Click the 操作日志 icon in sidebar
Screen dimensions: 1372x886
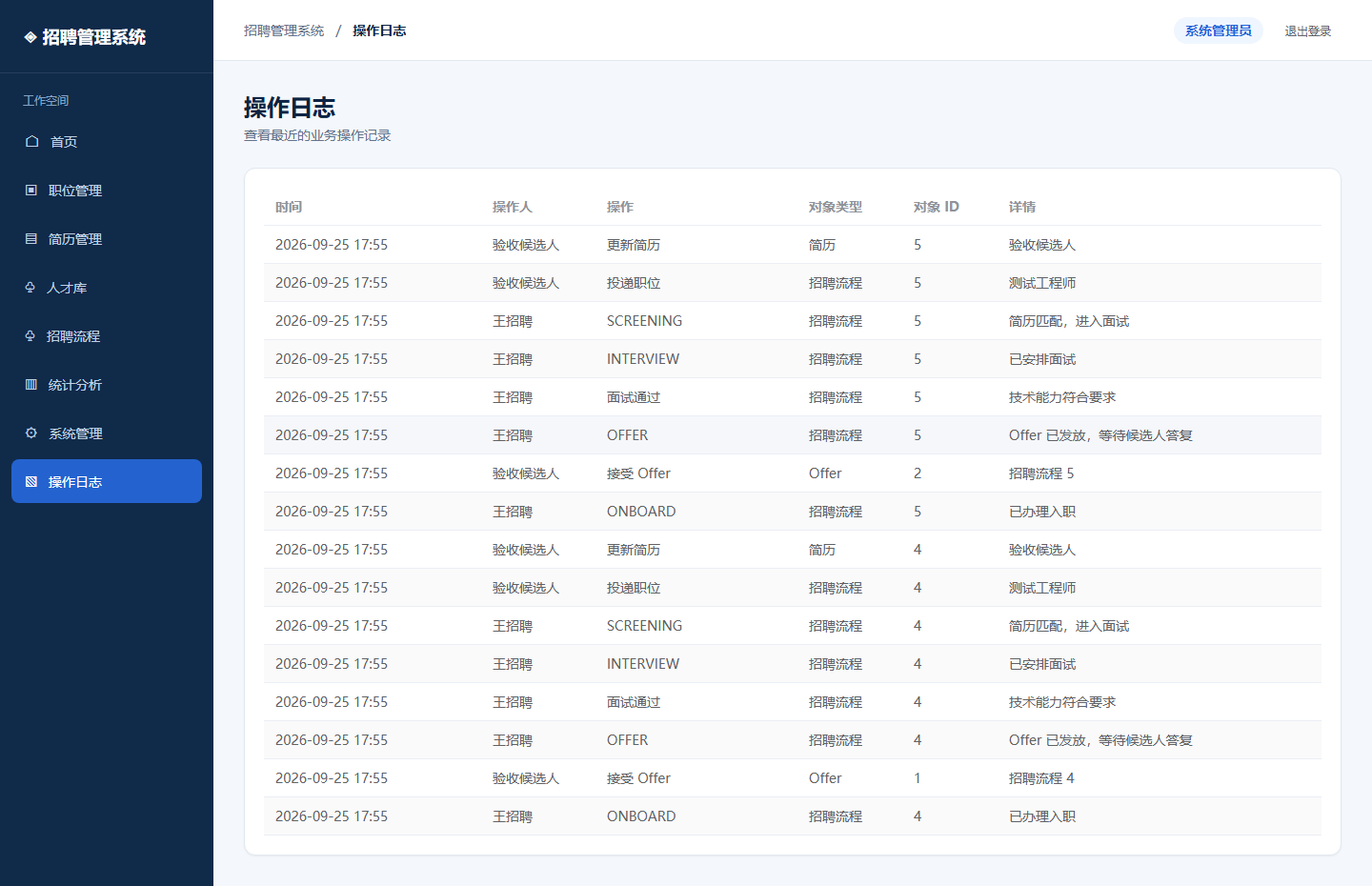pyautogui.click(x=31, y=481)
